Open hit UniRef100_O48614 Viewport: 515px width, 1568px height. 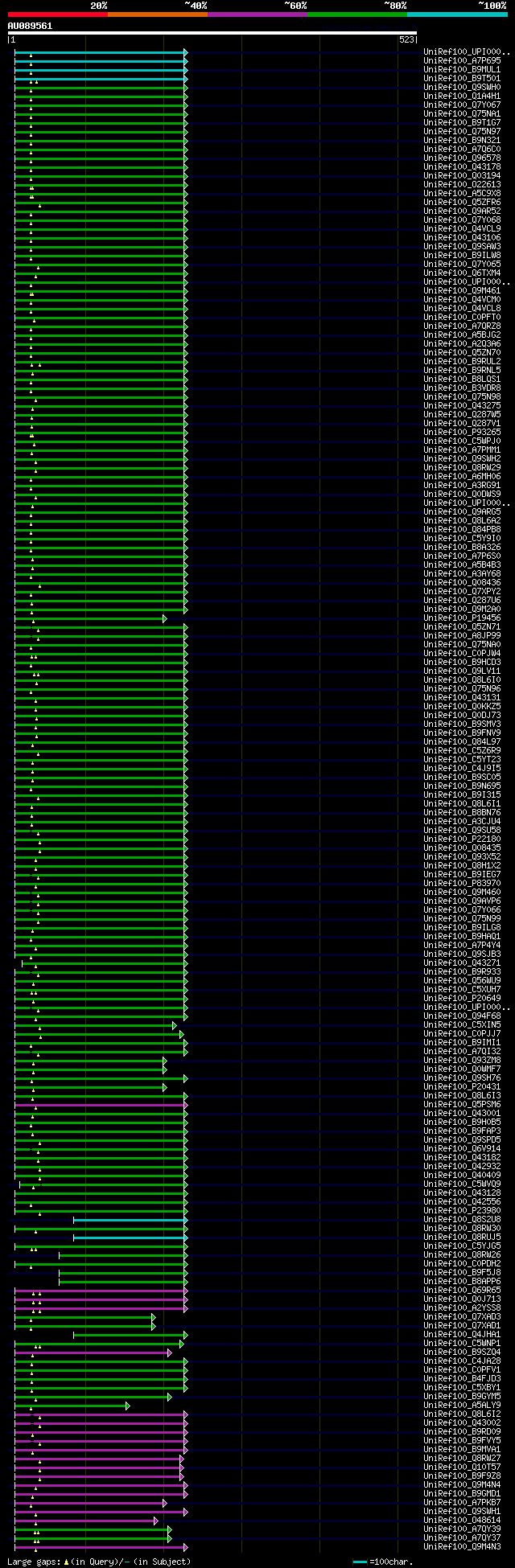coord(462,1520)
